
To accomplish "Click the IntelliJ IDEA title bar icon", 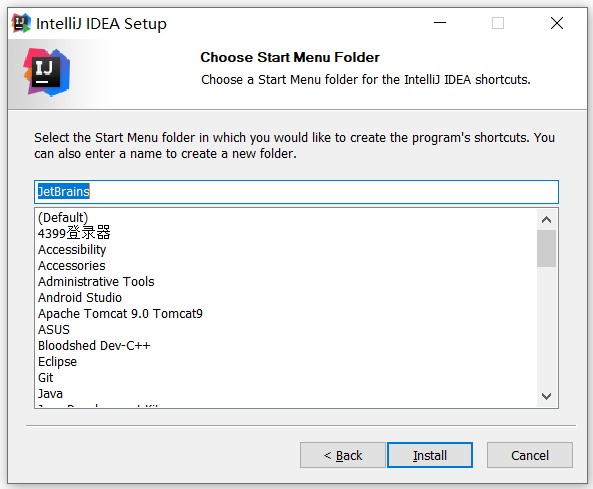I will [21, 23].
